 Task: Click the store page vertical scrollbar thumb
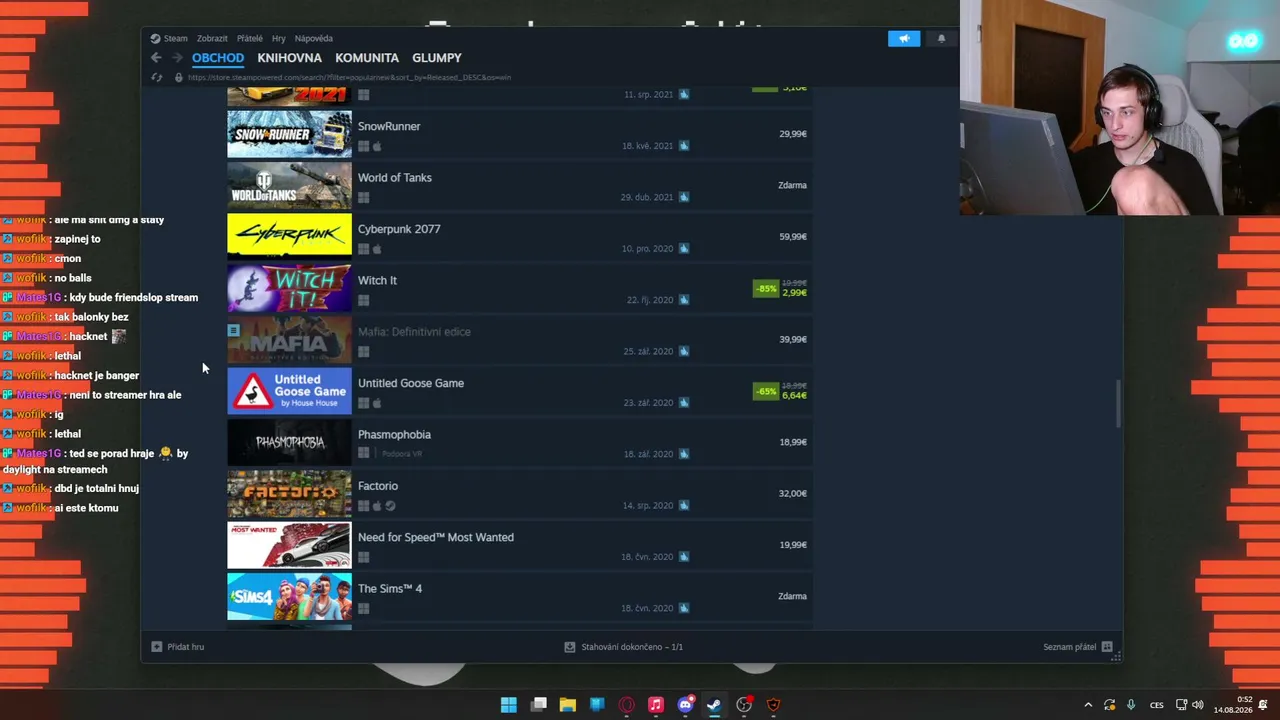pos(1117,403)
